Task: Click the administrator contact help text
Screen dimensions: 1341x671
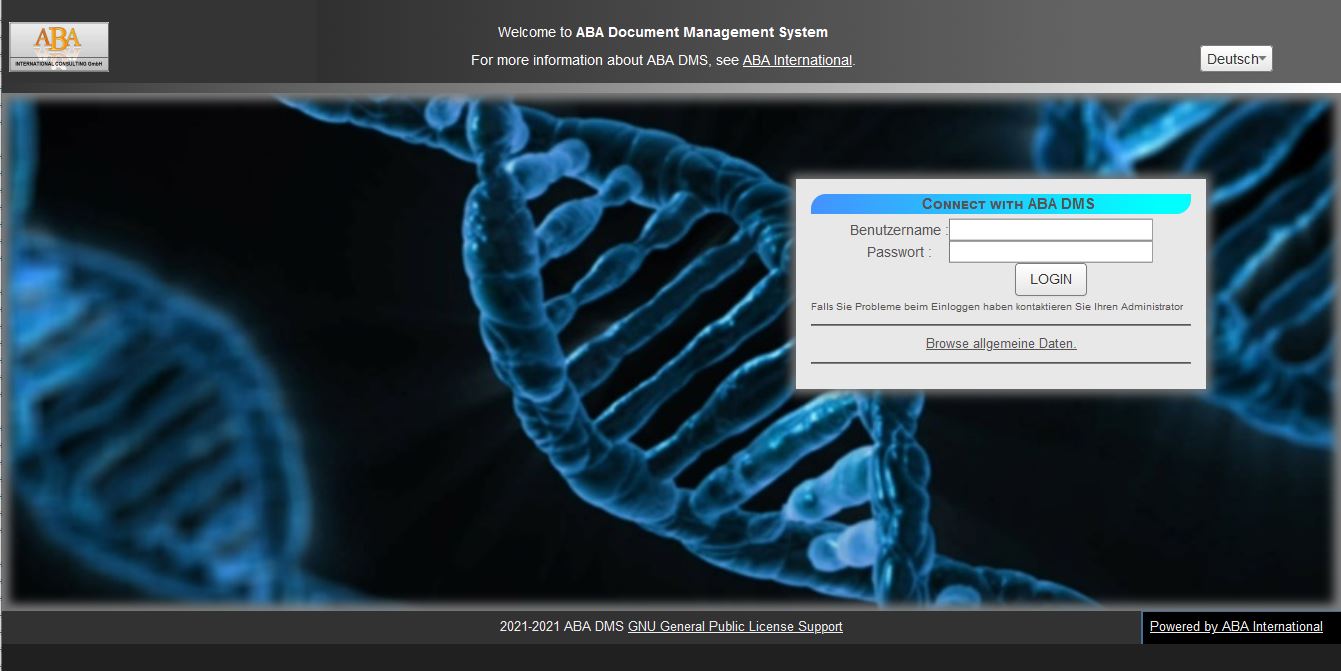Action: click(997, 307)
